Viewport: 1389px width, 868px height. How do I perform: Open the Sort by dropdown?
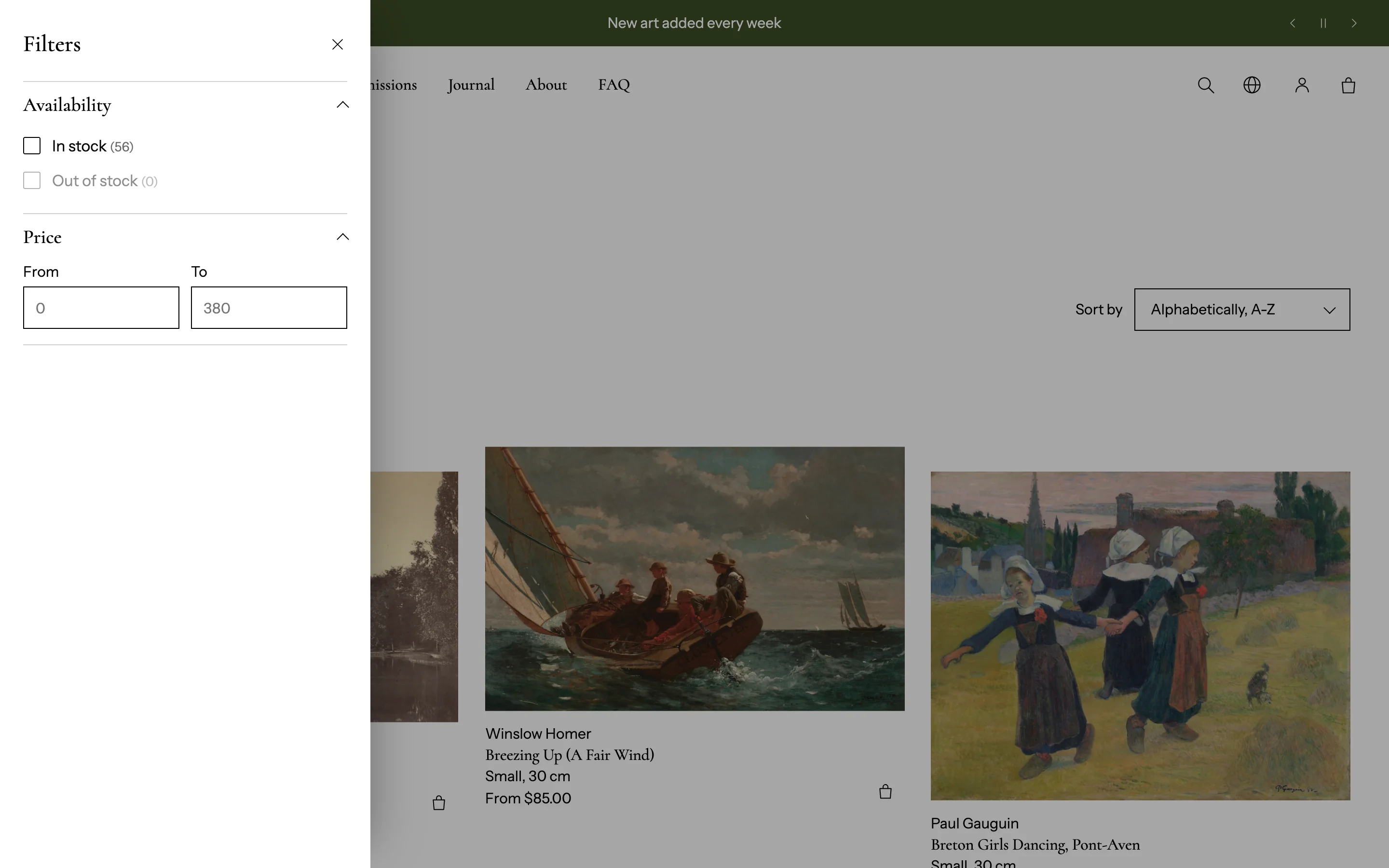[1242, 310]
